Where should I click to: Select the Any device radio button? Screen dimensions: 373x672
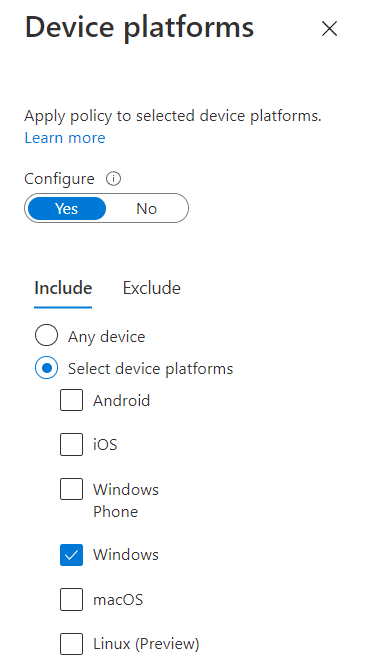tap(46, 335)
